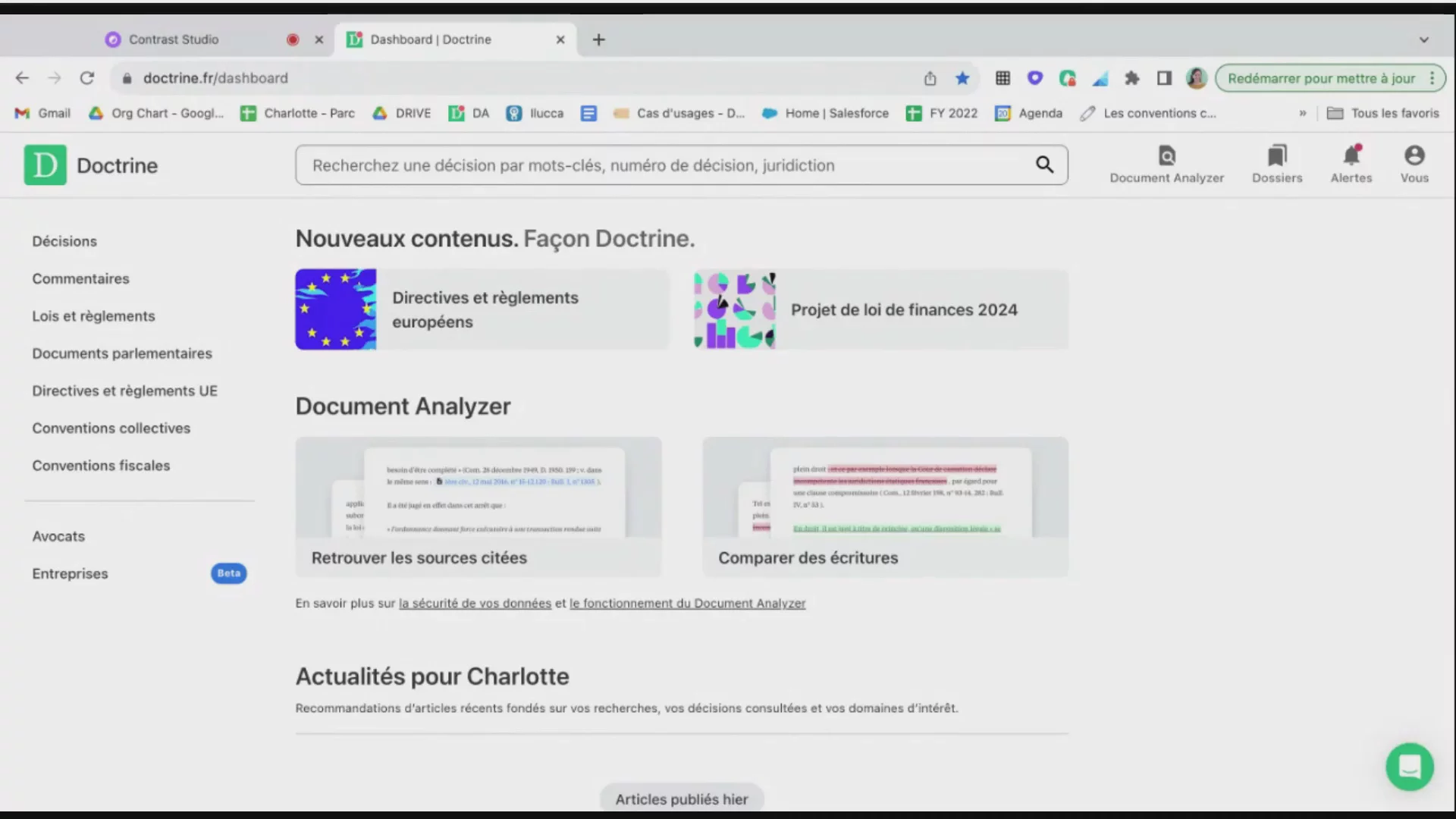This screenshot has height=819, width=1456.
Task: Open the Extensions puzzle icon
Action: click(x=1132, y=78)
